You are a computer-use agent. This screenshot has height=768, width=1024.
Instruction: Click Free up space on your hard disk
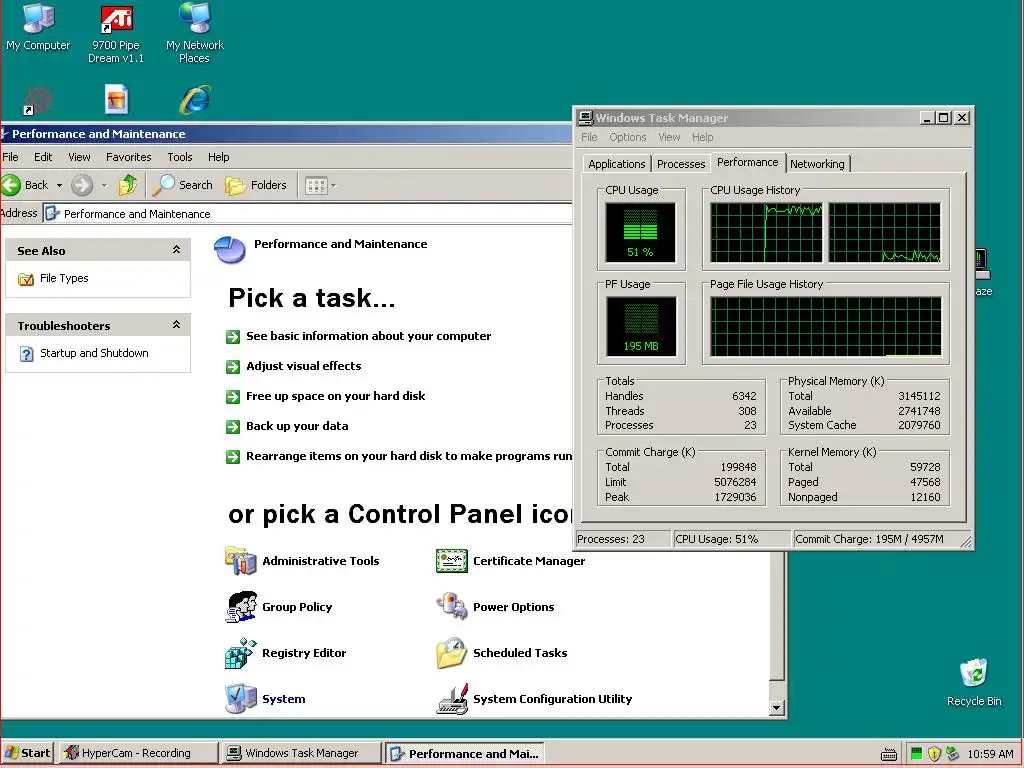click(335, 396)
